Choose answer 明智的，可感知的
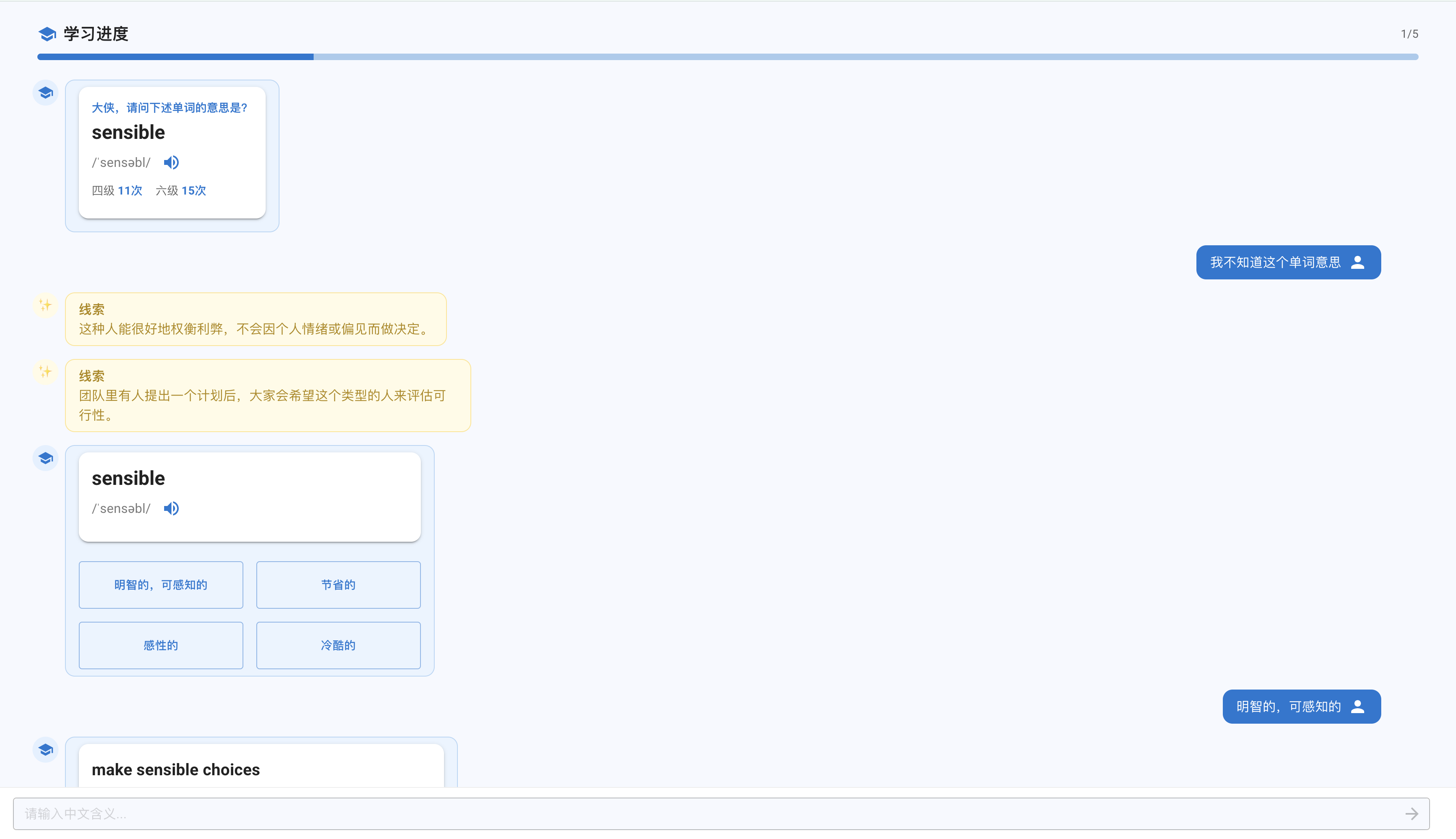Viewport: 1456px width, 839px height. pos(161,585)
